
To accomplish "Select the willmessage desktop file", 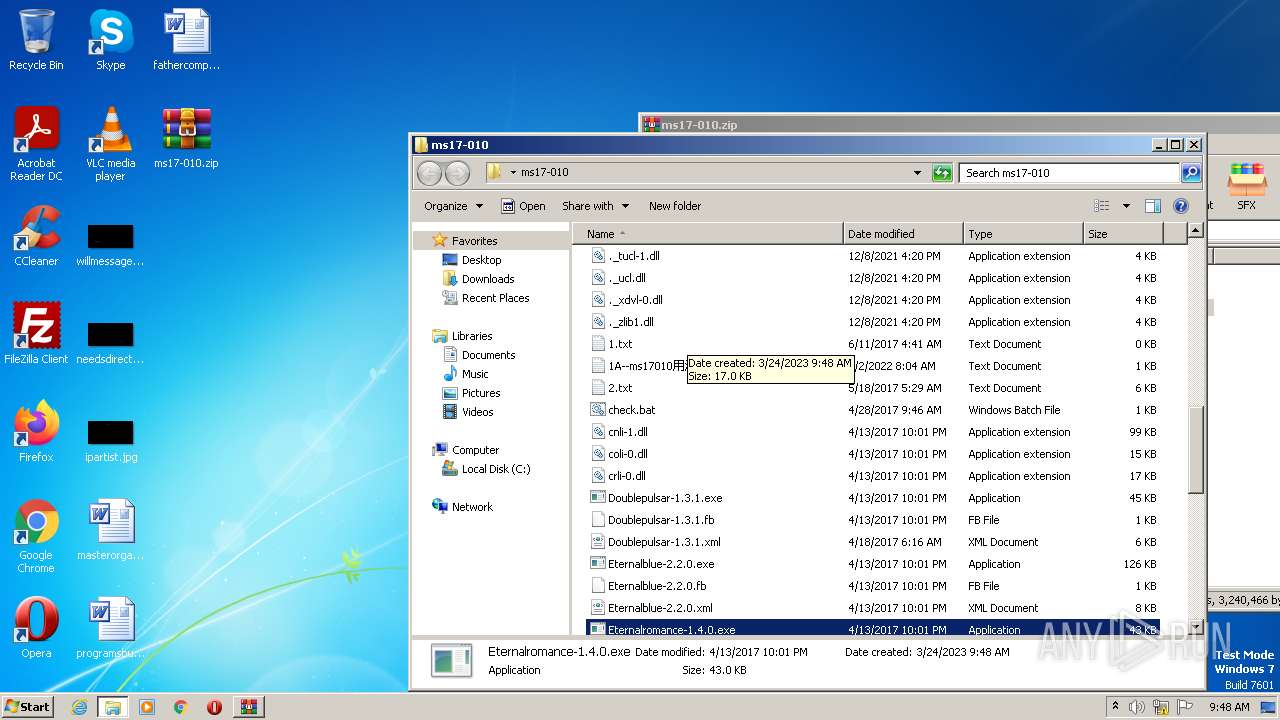I will 110,245.
